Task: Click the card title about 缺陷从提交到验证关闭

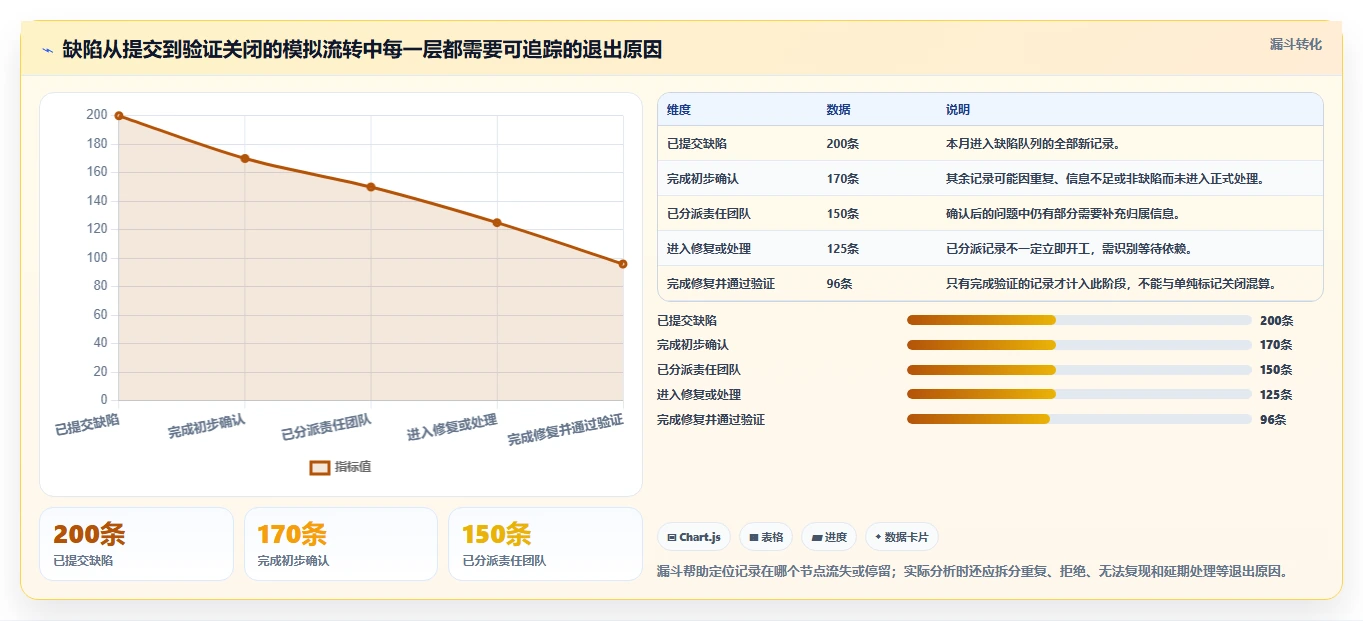Action: 362,49
